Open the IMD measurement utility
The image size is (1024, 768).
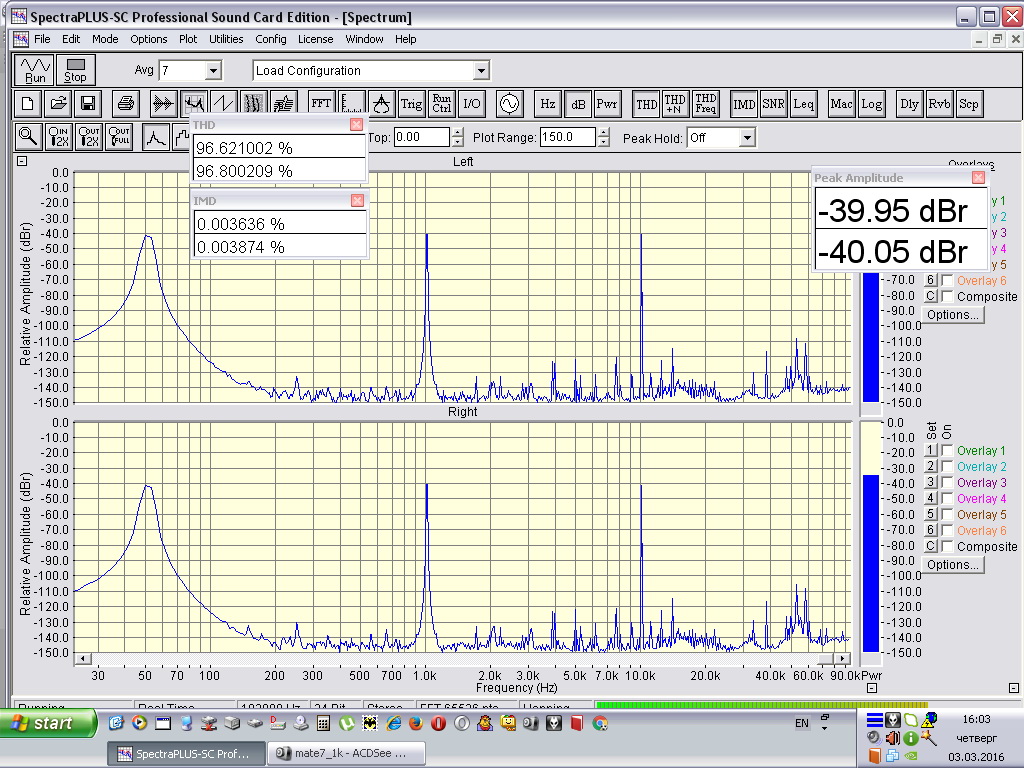[x=744, y=103]
